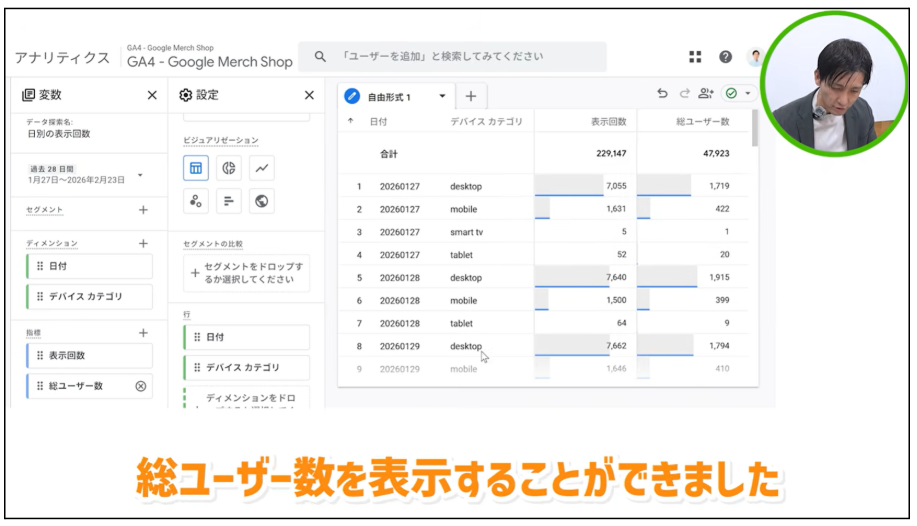Click the ビジュアリゼーション section label
The width and height of the screenshot is (917, 526).
(x=220, y=140)
